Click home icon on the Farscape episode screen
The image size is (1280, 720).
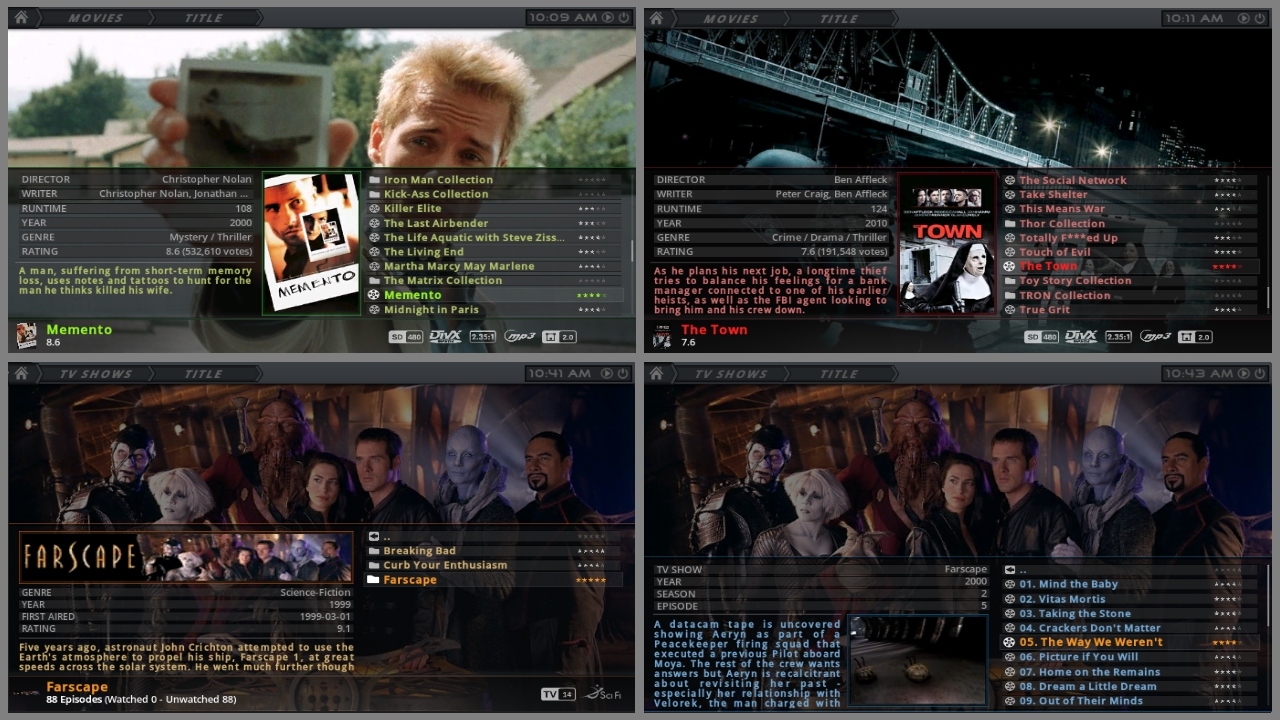pos(657,373)
